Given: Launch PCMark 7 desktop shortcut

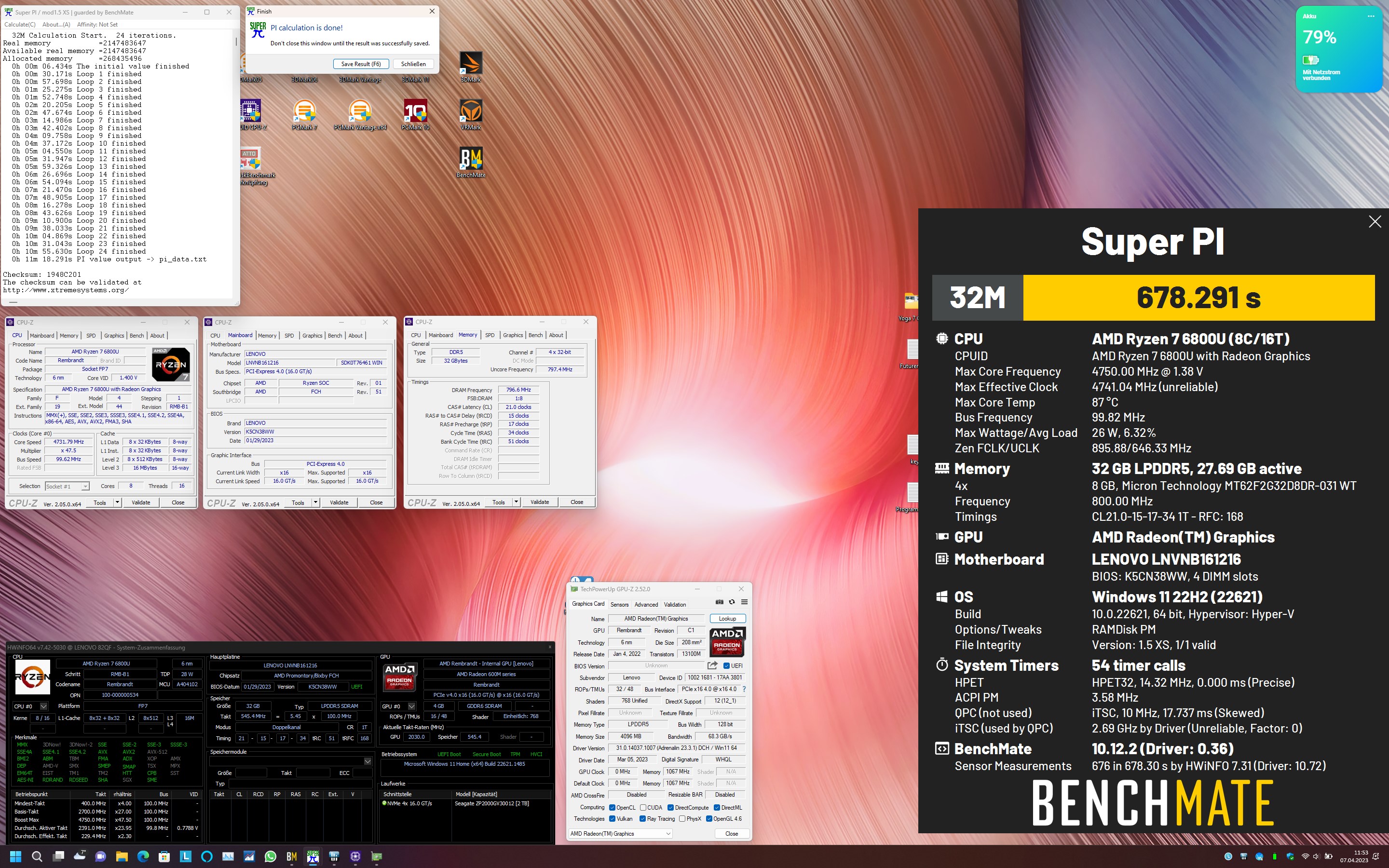Looking at the screenshot, I should [x=304, y=114].
